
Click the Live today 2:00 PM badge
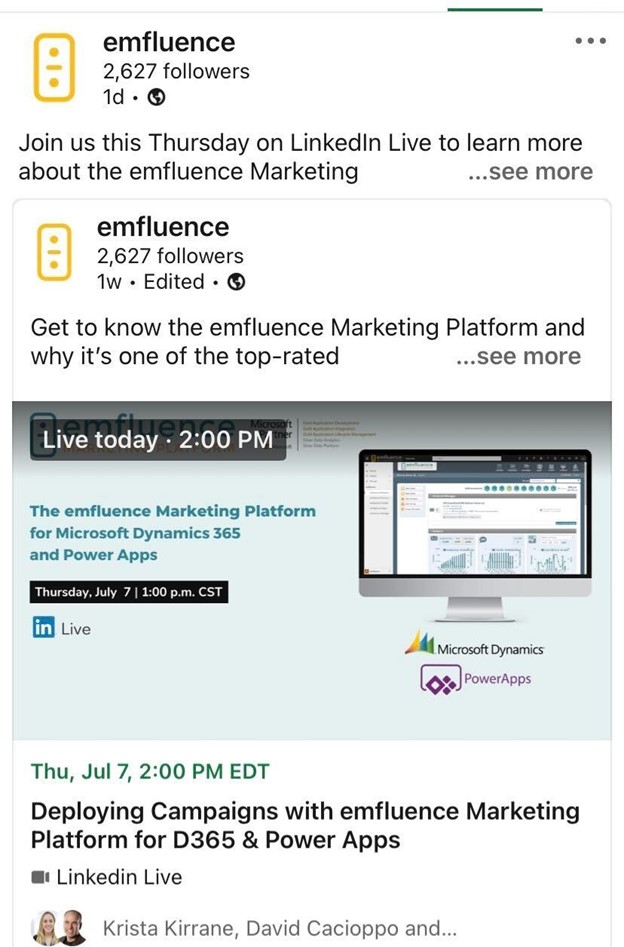click(158, 440)
